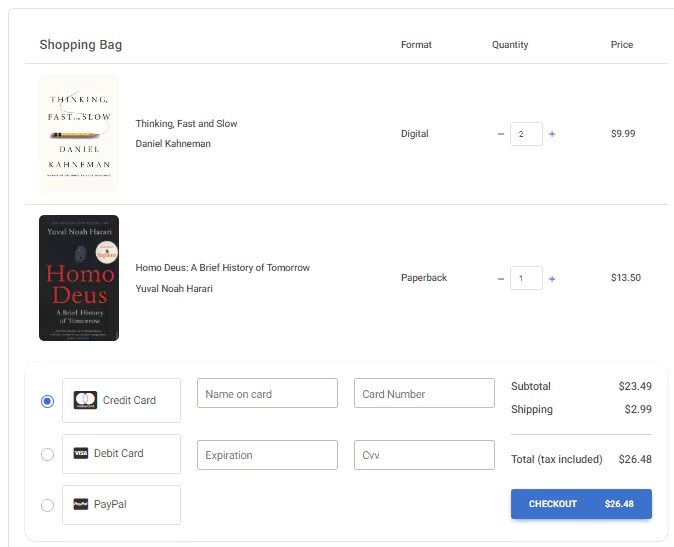Click the Card Number field
Screen dimensions: 674x547
[x=424, y=393]
